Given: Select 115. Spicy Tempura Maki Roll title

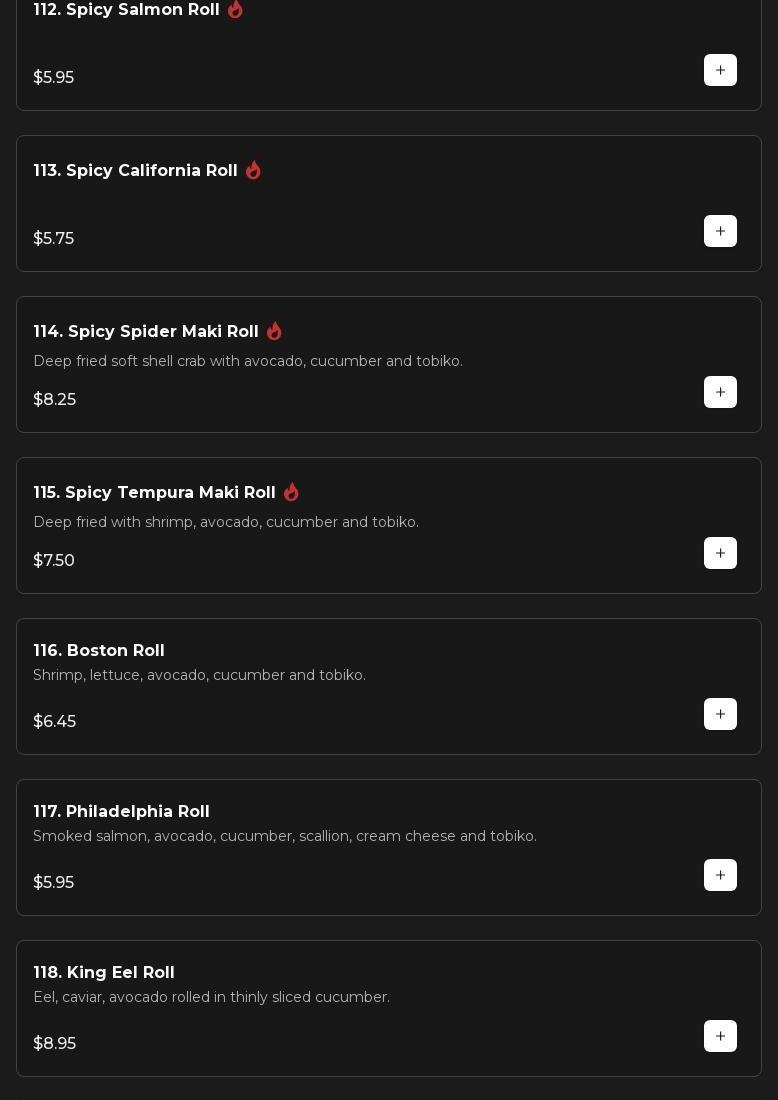Looking at the screenshot, I should [x=154, y=493].
